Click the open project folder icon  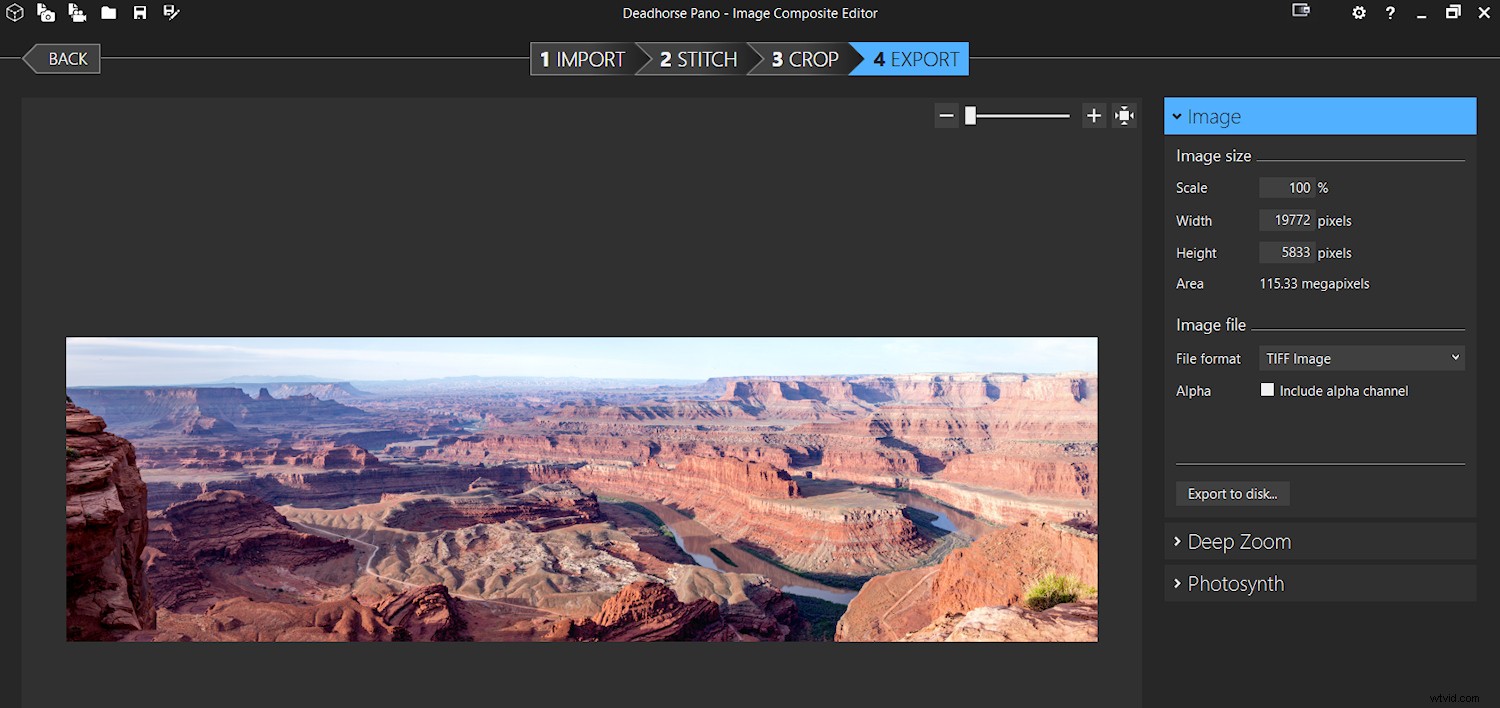pos(108,13)
